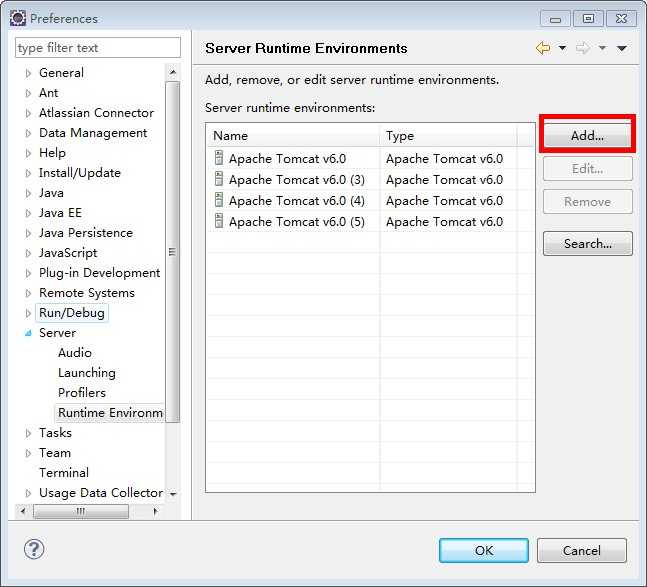647x587 pixels.
Task: Dismiss dialog with Cancel button
Action: (581, 550)
